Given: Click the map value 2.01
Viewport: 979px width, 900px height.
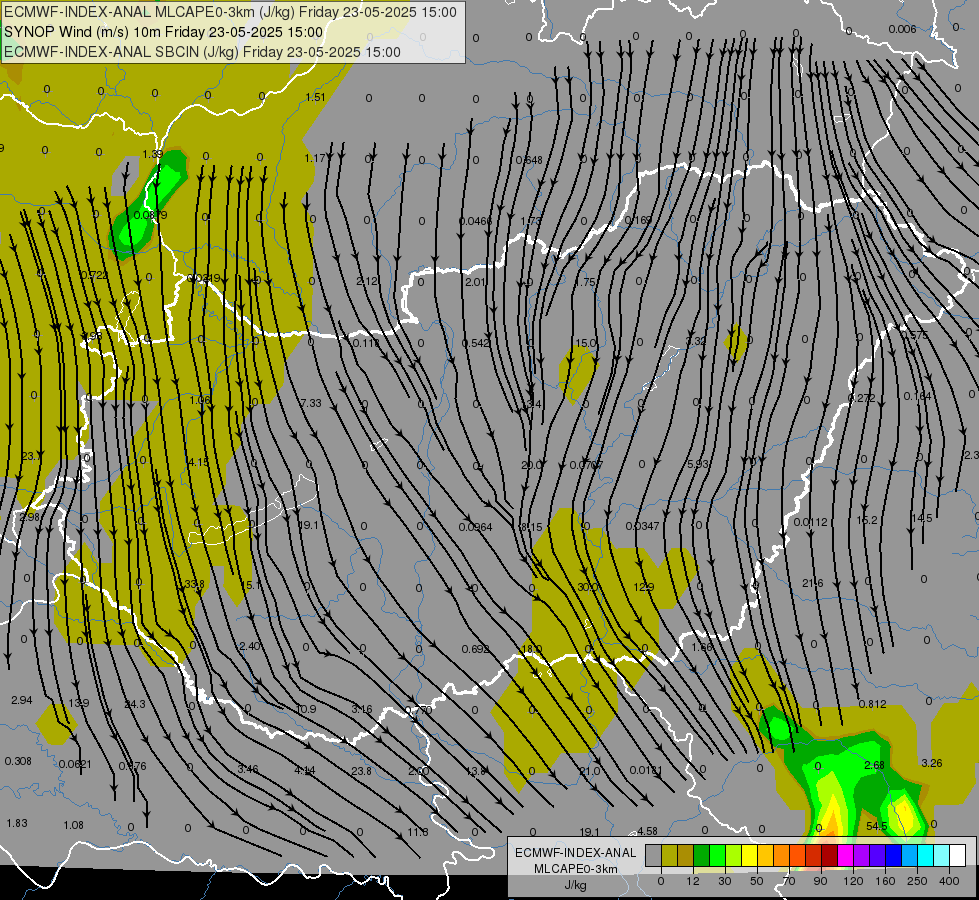Looking at the screenshot, I should point(475,282).
